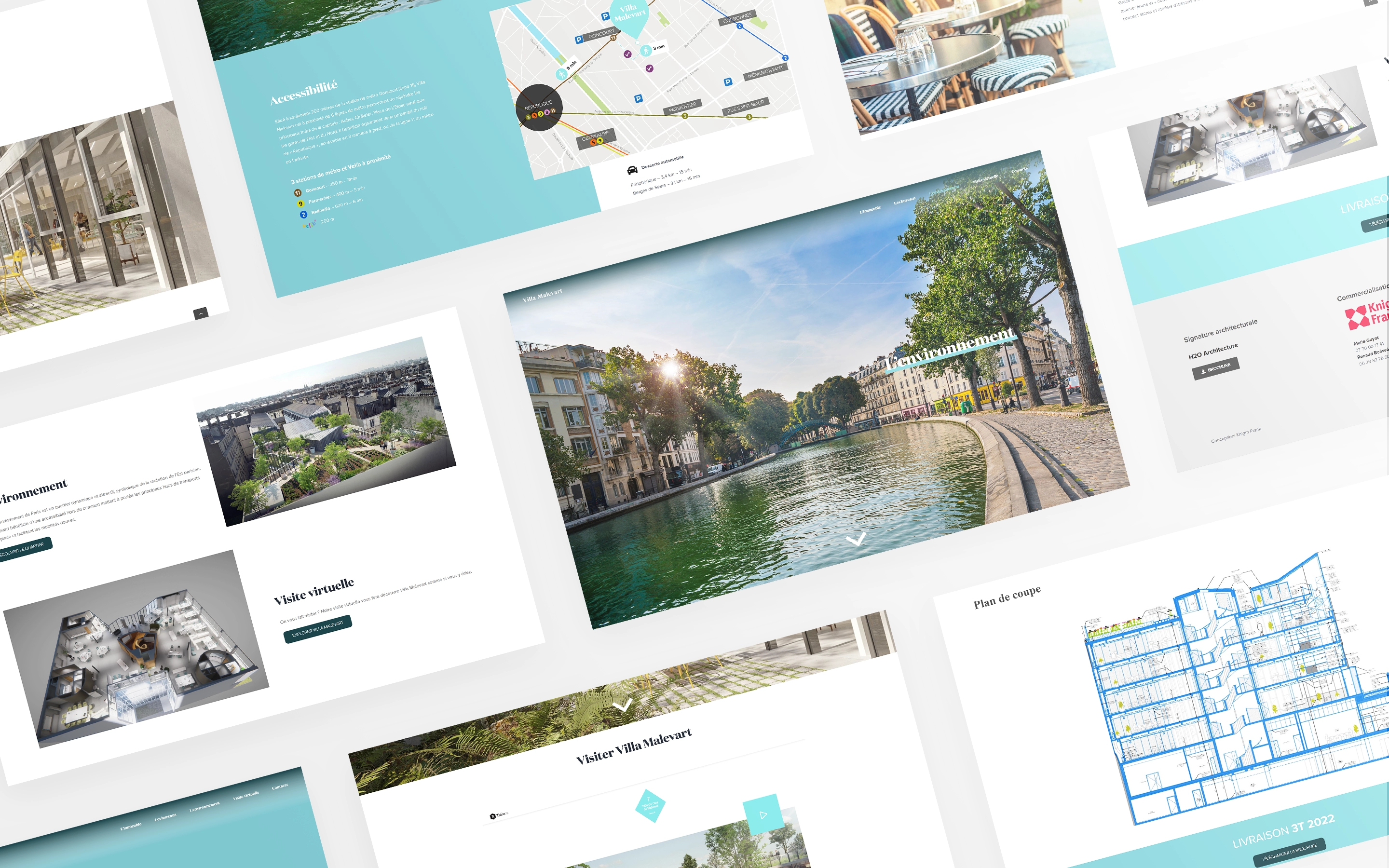Click the Visiter Villa Malevart heading

tap(634, 746)
